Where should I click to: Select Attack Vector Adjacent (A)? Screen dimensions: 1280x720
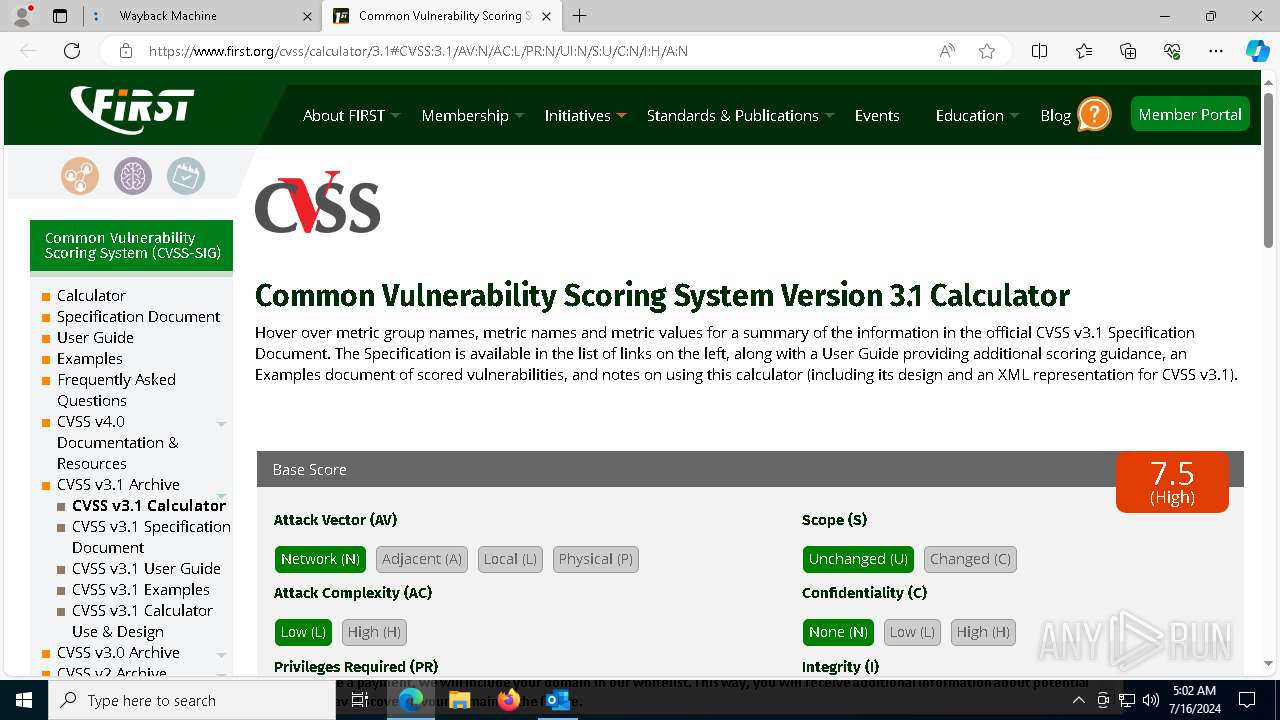(422, 559)
